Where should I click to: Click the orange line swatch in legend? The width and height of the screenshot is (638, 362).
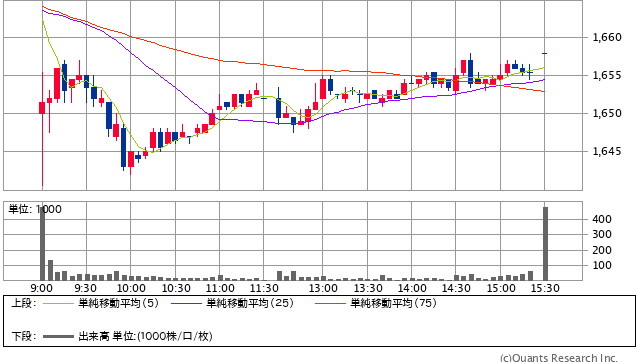click(330, 303)
